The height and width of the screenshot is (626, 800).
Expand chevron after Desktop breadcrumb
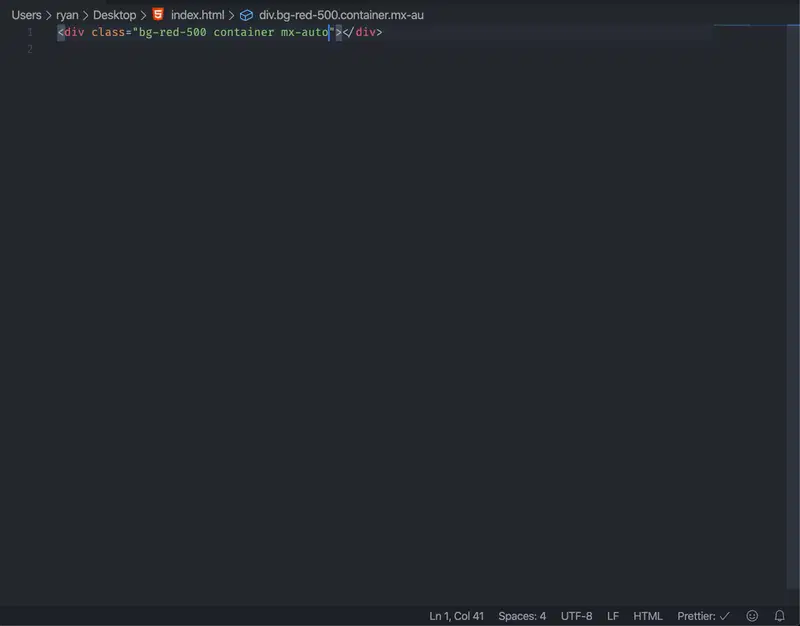(143, 15)
